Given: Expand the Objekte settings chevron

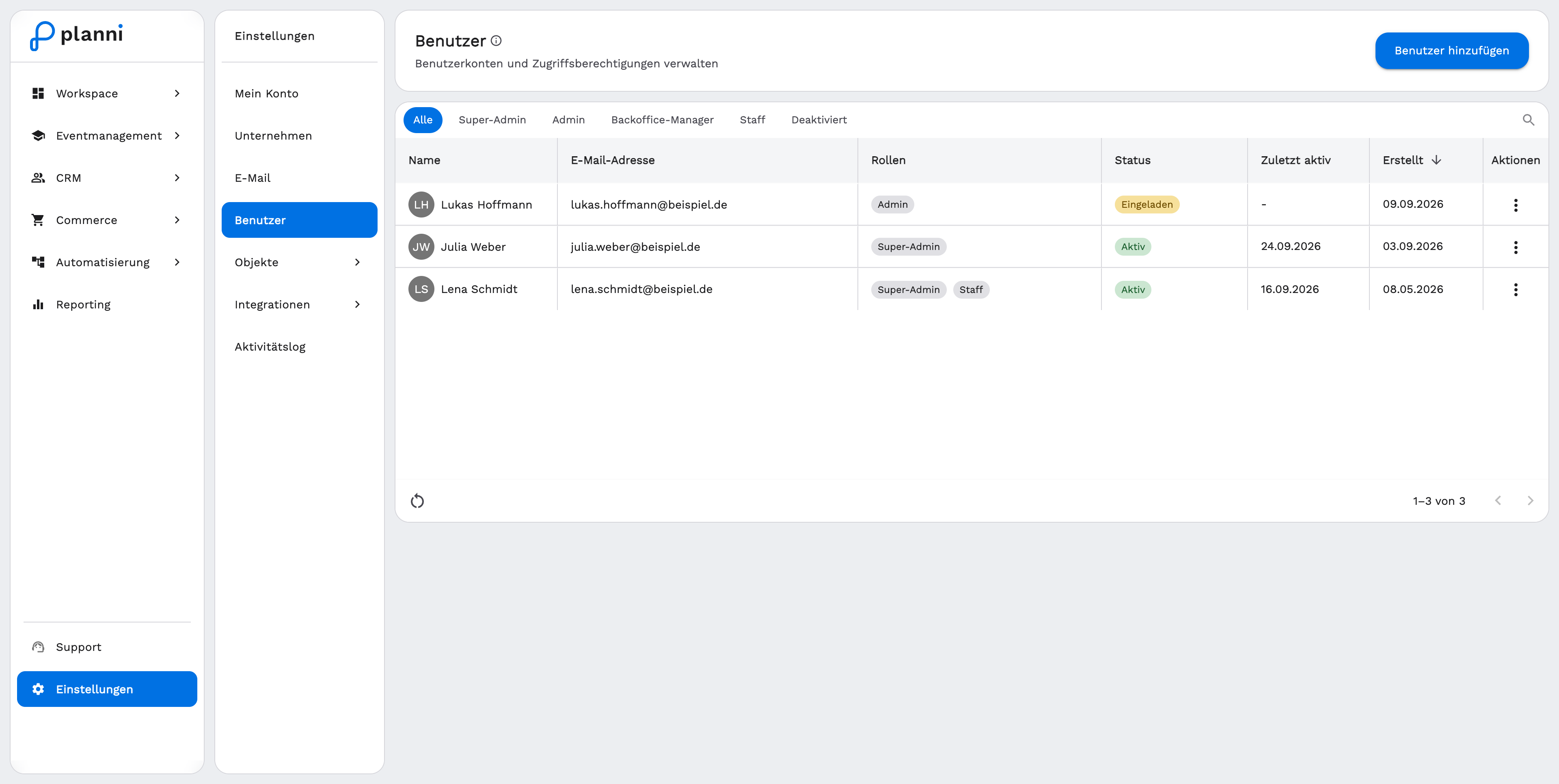Looking at the screenshot, I should point(357,262).
